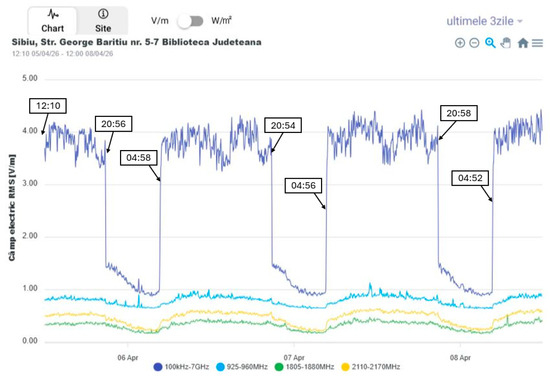Click the zoom in plus icon
This screenshot has width=550, height=376.
[460, 43]
